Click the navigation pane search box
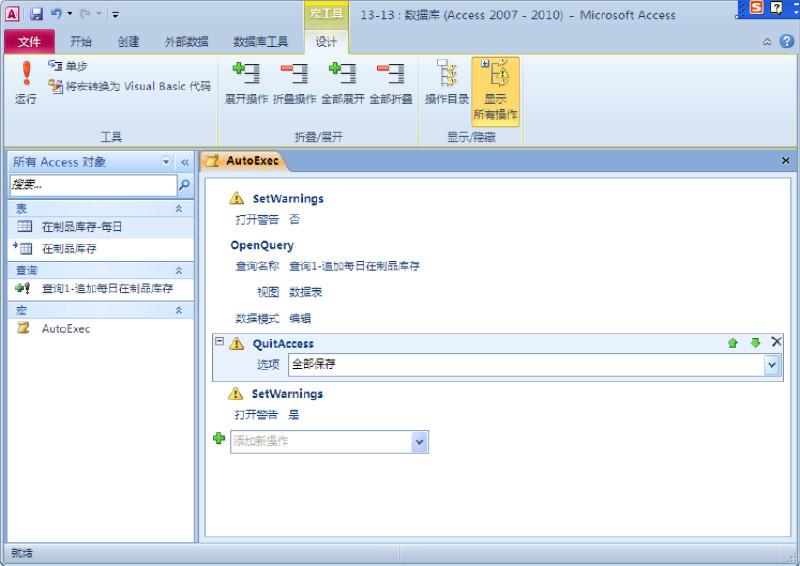The height and width of the screenshot is (566, 800). [93, 185]
